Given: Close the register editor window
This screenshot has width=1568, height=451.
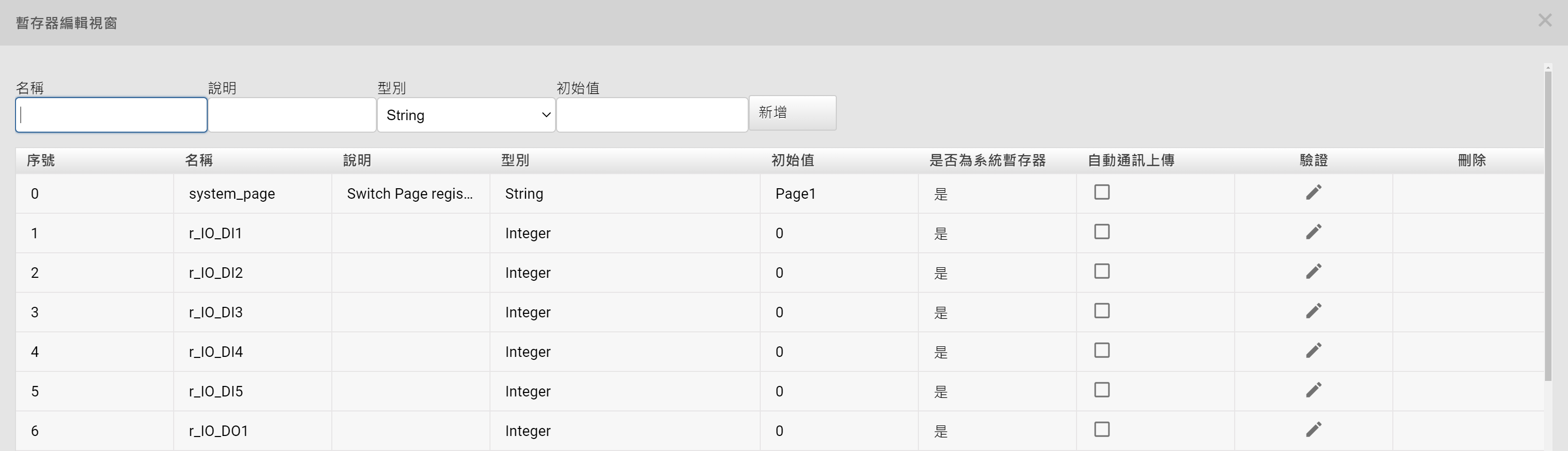Looking at the screenshot, I should (1545, 21).
